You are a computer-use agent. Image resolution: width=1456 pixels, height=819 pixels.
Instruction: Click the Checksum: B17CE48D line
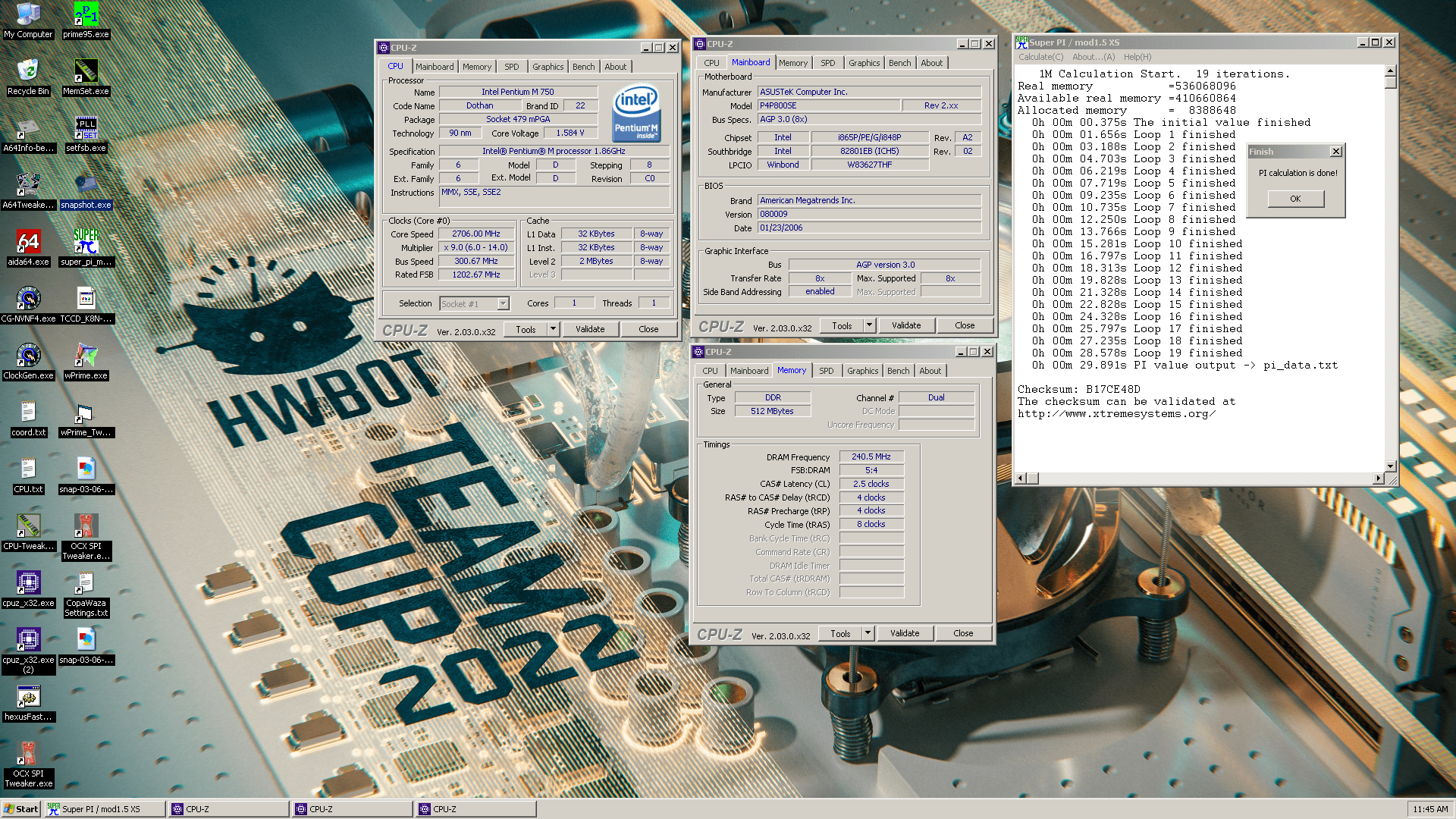click(1079, 389)
